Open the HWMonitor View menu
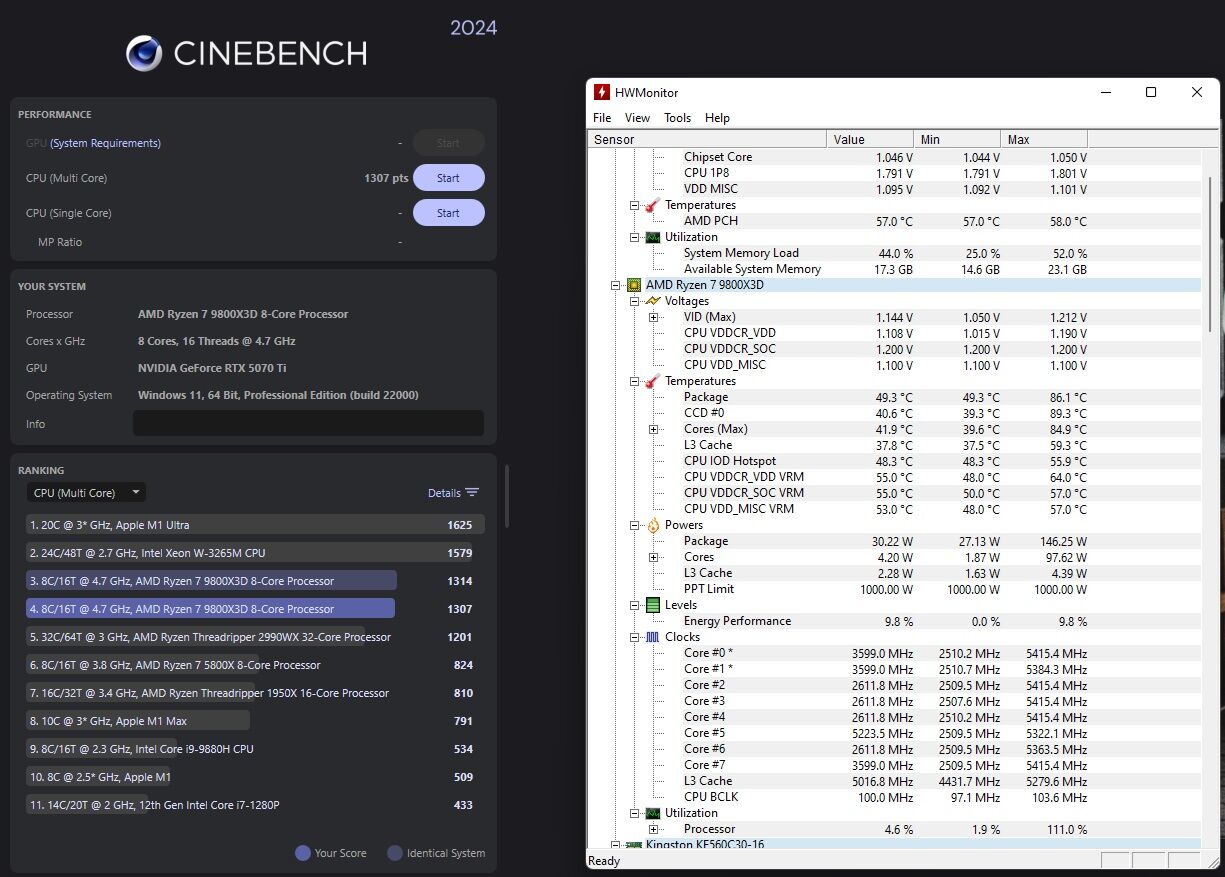Viewport: 1225px width, 877px height. 637,118
